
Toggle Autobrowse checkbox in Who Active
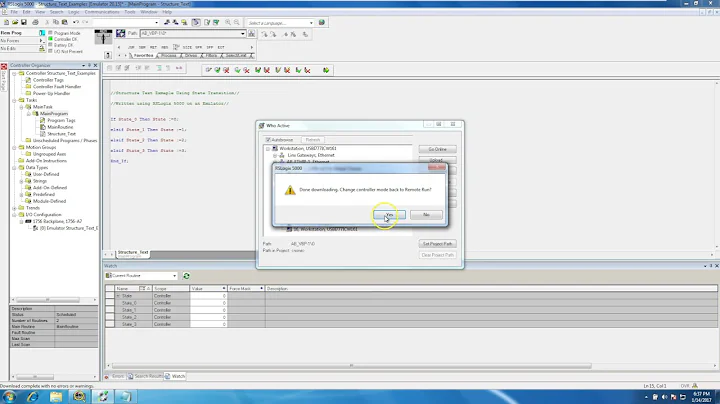coord(268,140)
